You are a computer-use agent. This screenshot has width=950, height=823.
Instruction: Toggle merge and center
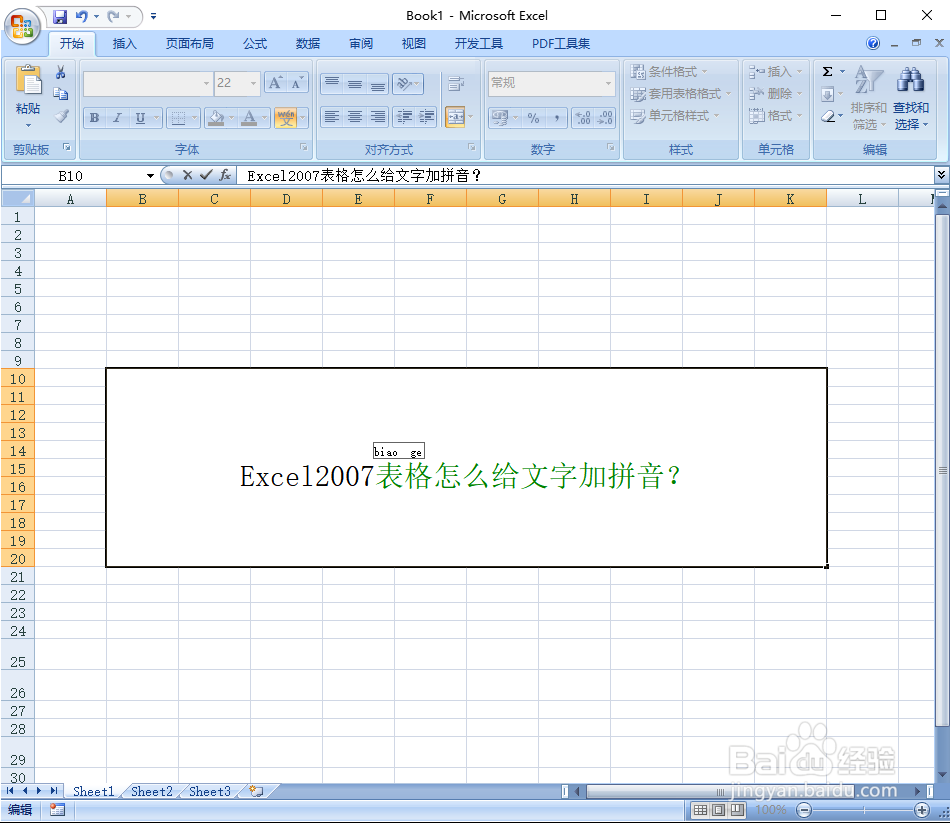point(455,116)
